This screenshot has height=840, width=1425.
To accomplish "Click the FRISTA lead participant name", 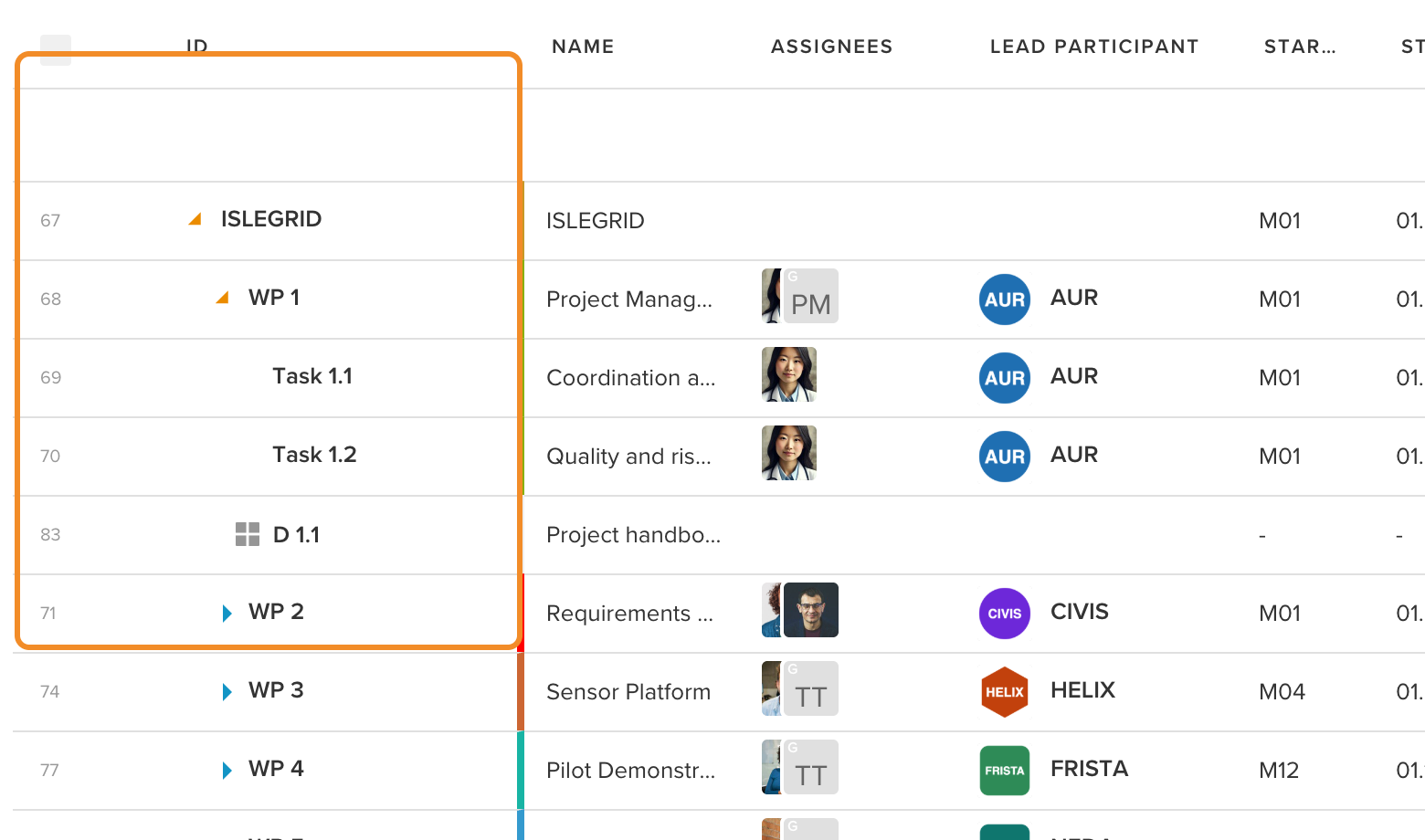I will click(1090, 769).
